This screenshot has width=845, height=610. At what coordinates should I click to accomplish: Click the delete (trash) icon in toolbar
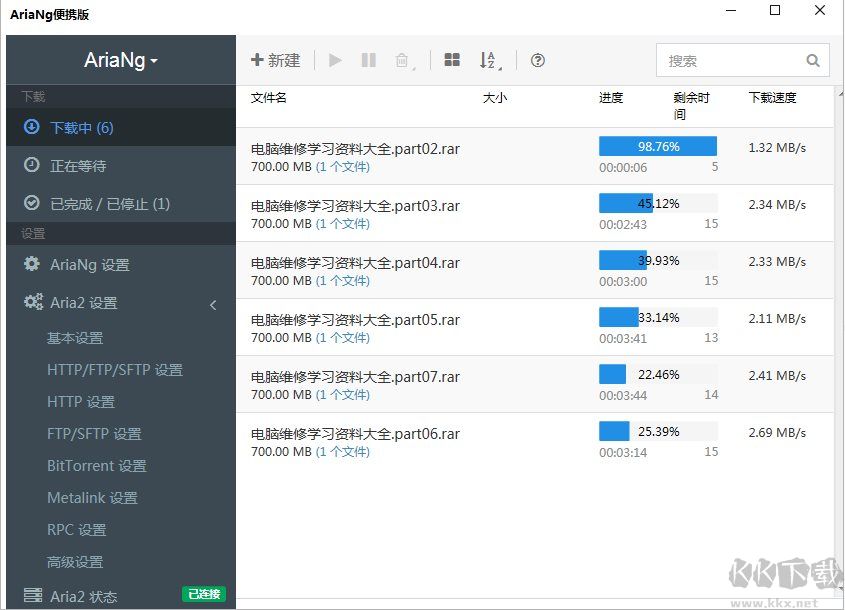coord(402,60)
